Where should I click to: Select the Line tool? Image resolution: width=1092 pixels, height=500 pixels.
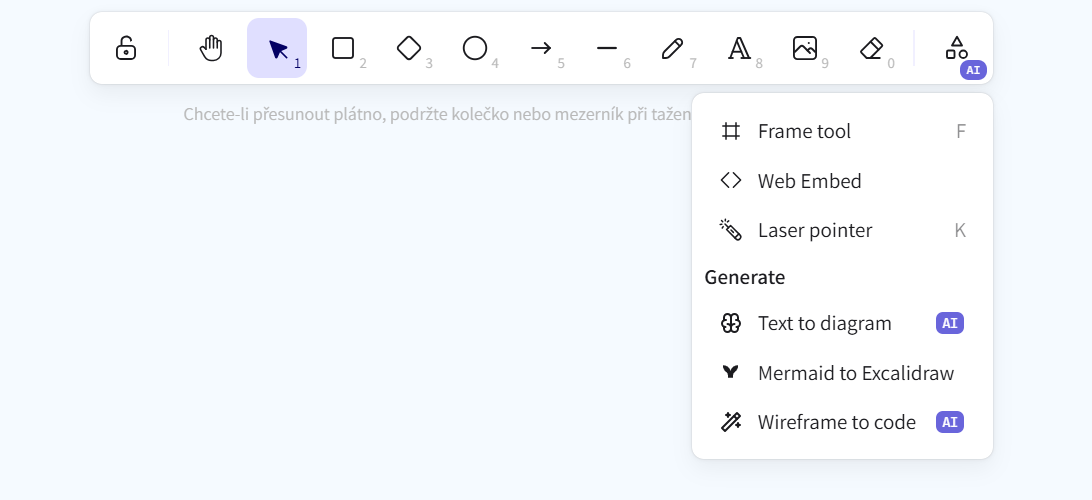[607, 48]
